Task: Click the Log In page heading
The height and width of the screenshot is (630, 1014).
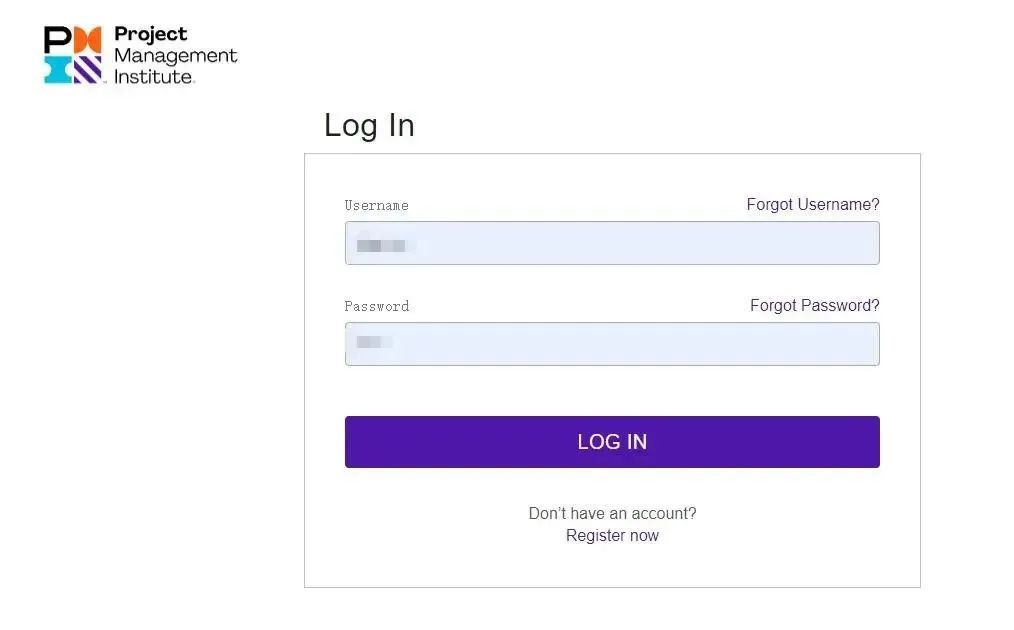Action: 369,125
